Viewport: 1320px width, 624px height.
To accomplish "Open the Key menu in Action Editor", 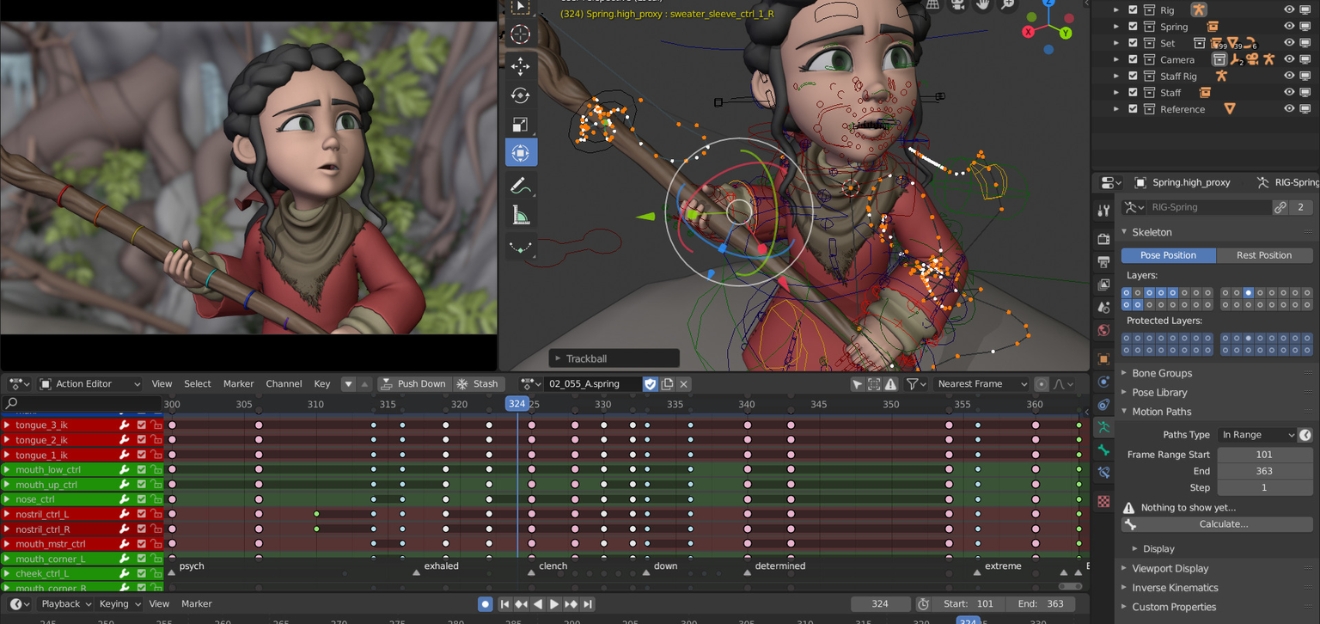I will (x=322, y=384).
